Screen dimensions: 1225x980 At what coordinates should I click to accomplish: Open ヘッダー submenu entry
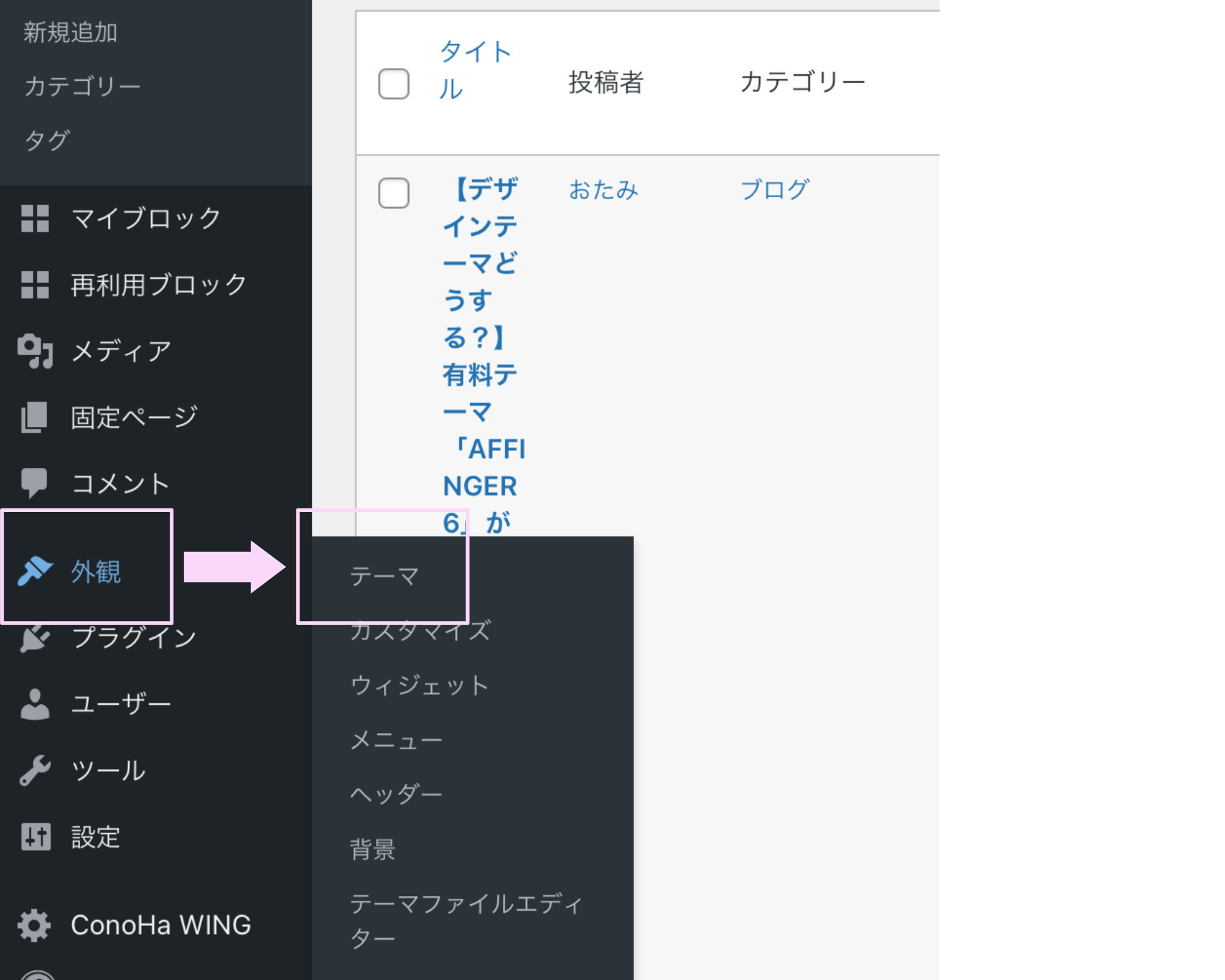tap(396, 794)
